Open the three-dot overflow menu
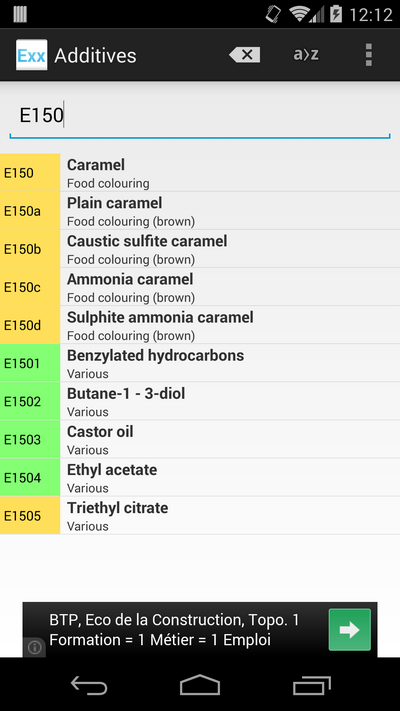Image resolution: width=400 pixels, height=711 pixels. 368,55
